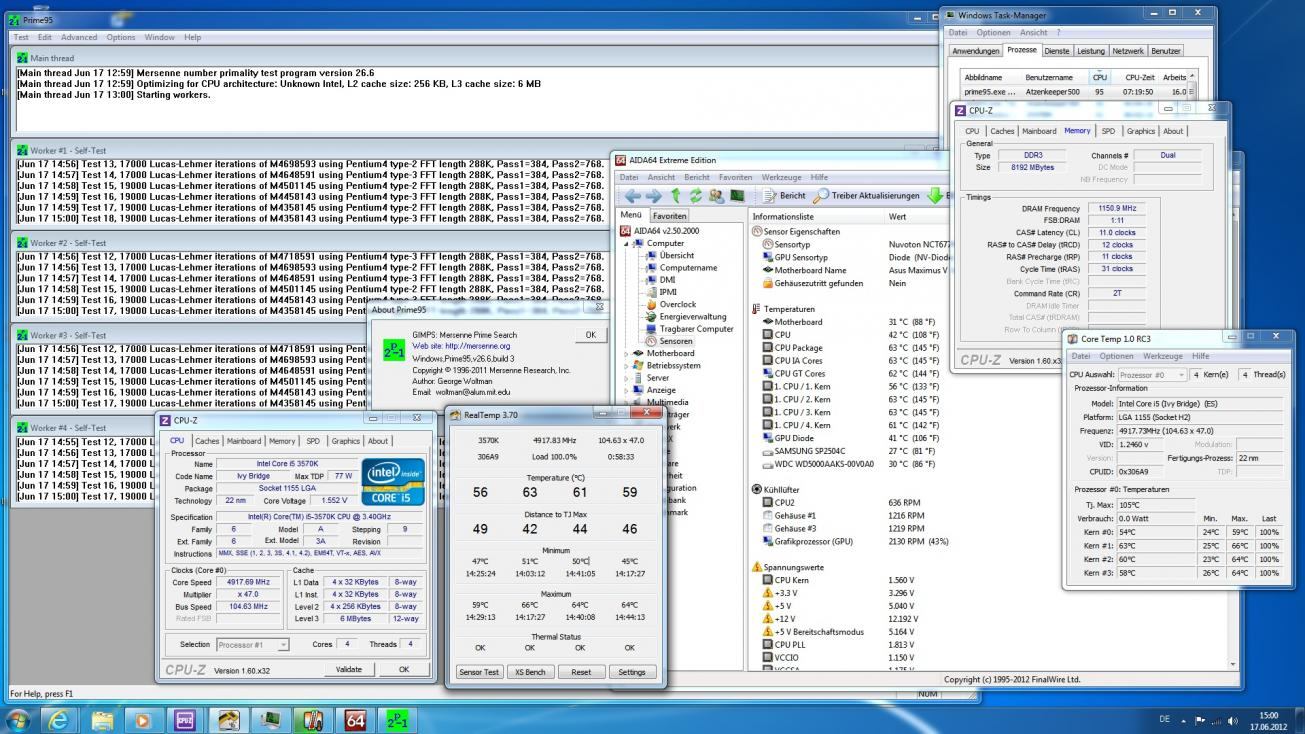Screen dimensions: 1305x734
Task: Click the Windows Start orb
Action: [18, 718]
